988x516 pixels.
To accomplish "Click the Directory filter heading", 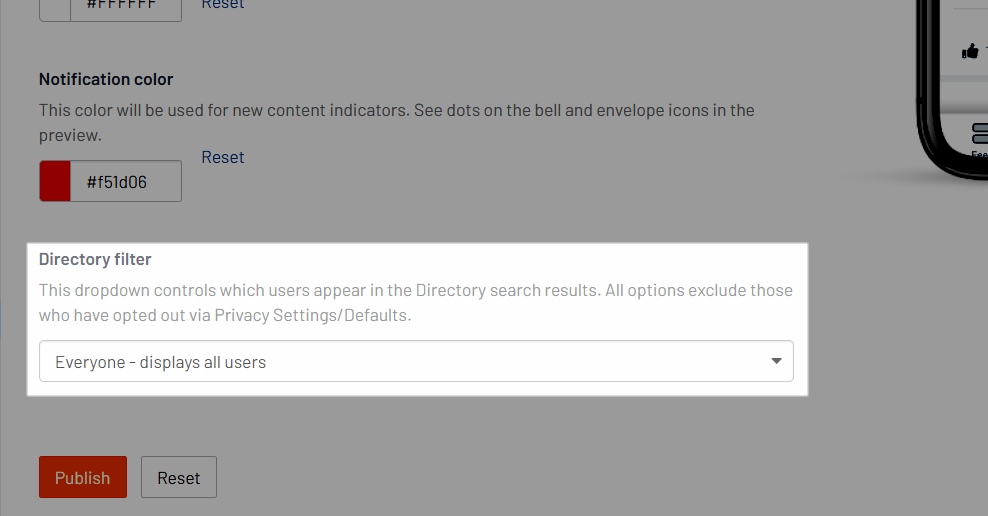I will (95, 259).
